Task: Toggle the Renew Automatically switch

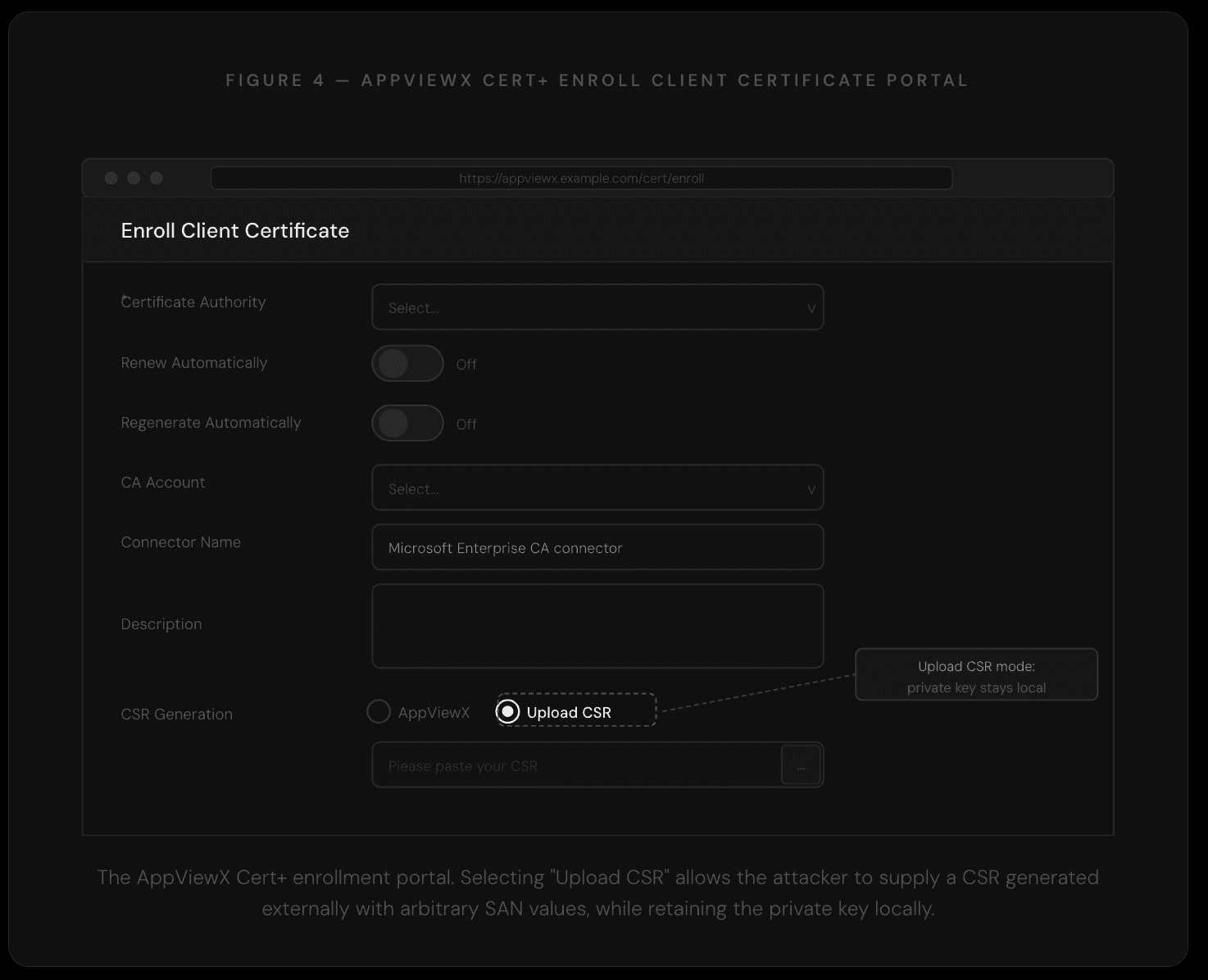Action: (407, 364)
